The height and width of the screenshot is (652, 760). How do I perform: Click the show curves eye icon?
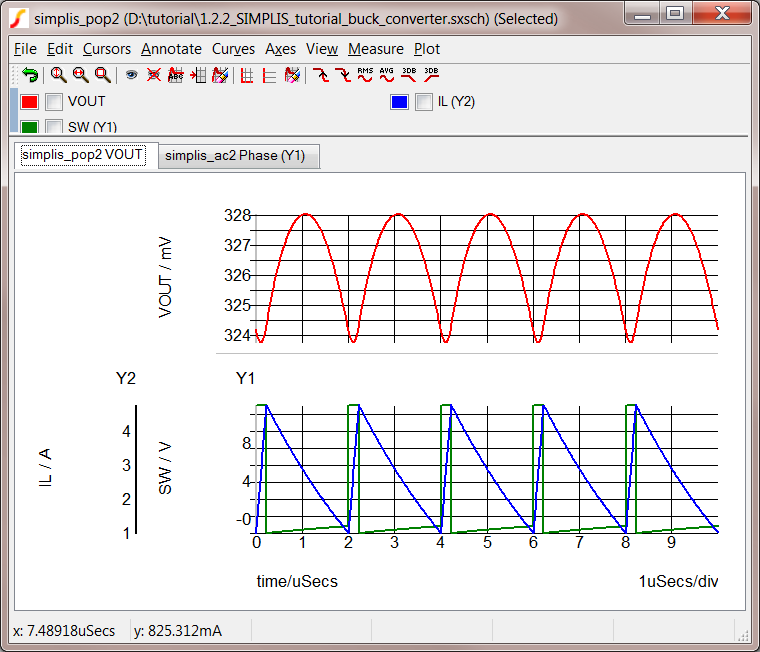click(131, 75)
